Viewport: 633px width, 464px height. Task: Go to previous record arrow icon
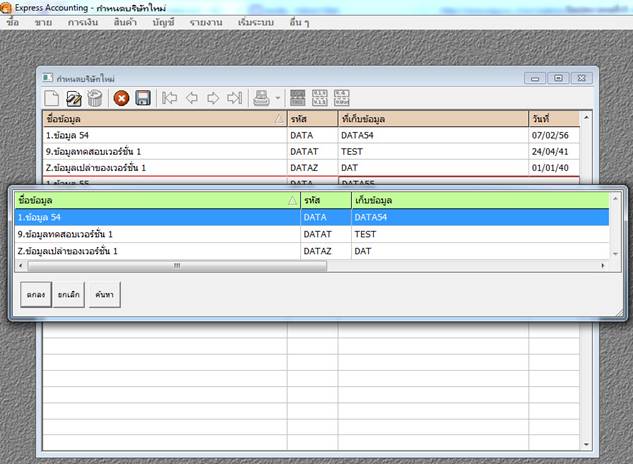(192, 98)
